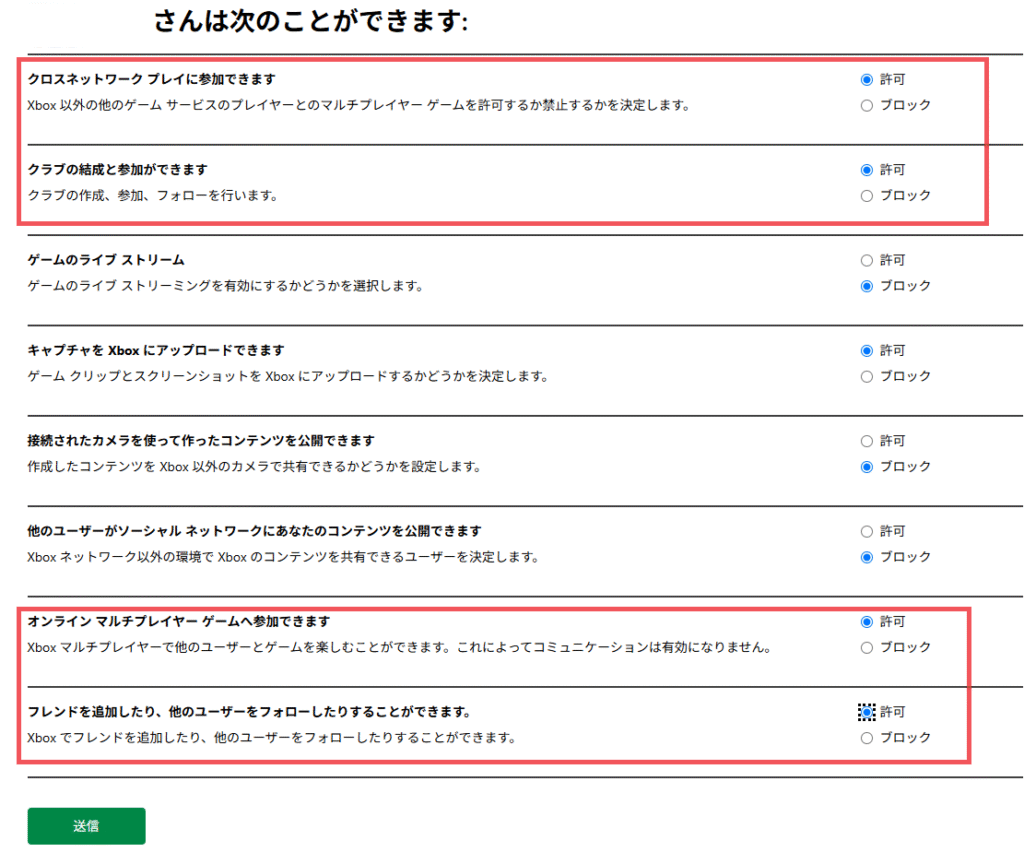Viewport: 1024px width, 852px height.
Task: Click heading フレンドを追加したり、他のユーザーをフォロー
Action: click(249, 712)
